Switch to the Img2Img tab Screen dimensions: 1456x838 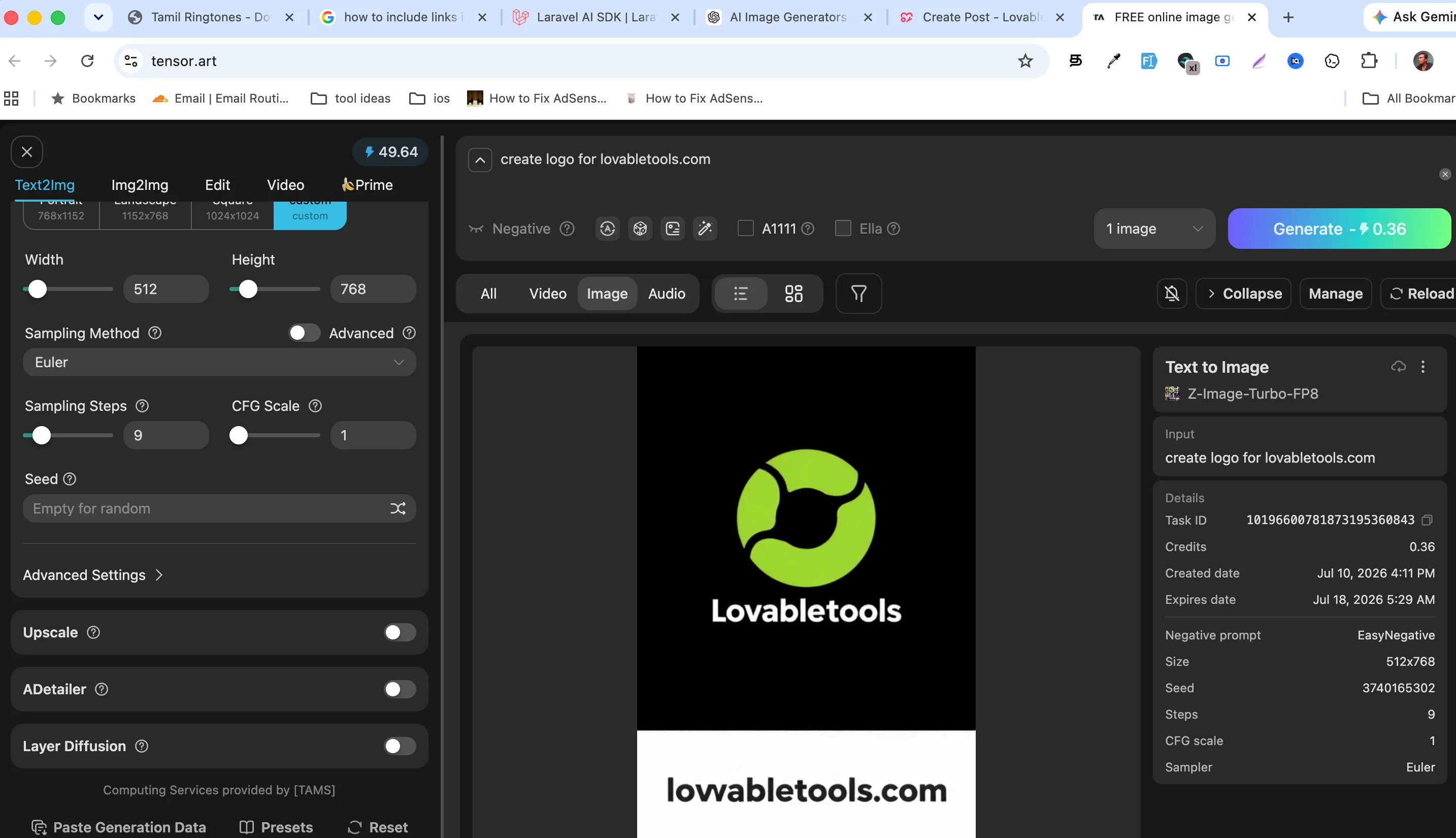pos(140,185)
